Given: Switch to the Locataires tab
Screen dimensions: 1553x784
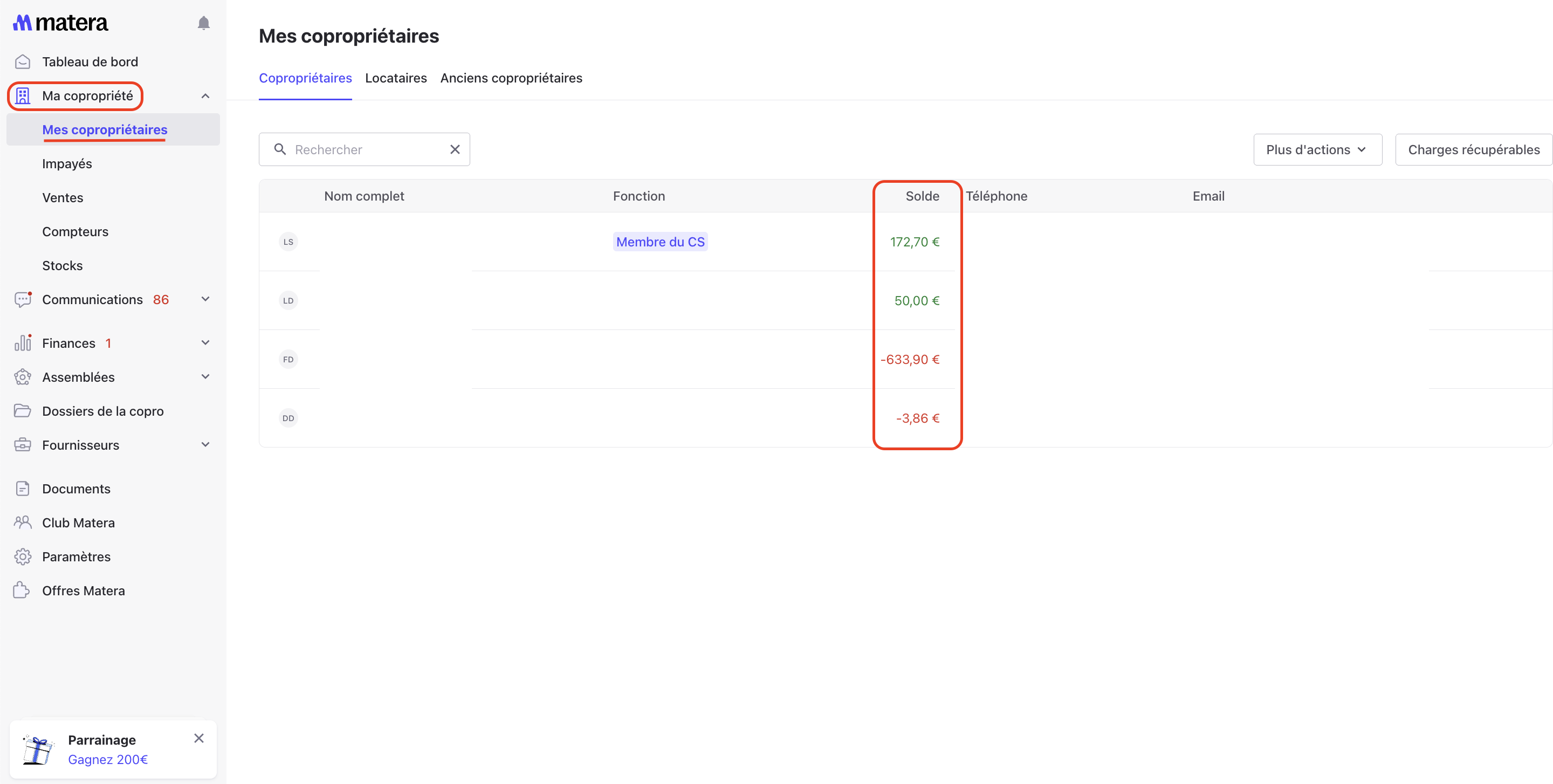Looking at the screenshot, I should (395, 78).
